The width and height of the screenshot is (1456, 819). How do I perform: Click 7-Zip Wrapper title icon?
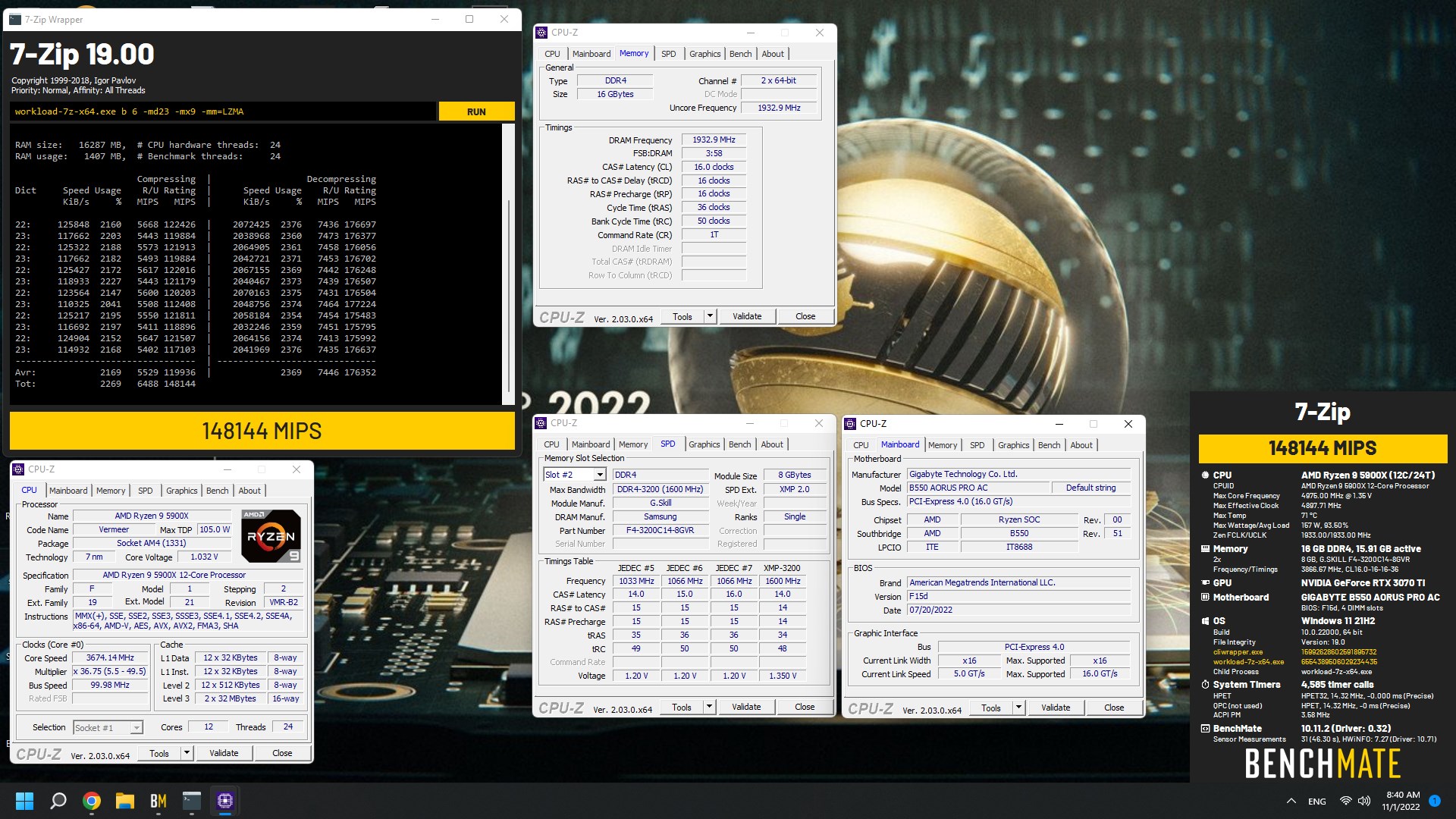15,20
